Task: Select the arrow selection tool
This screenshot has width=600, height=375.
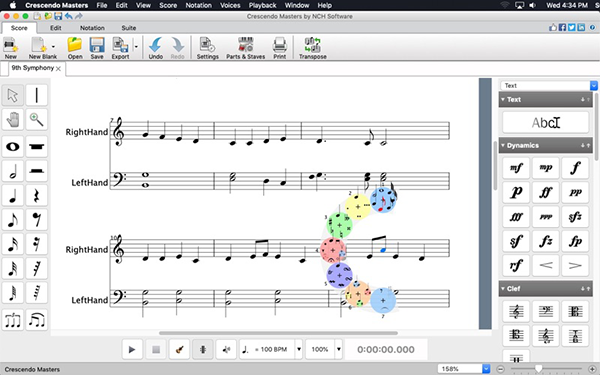Action: pos(13,95)
